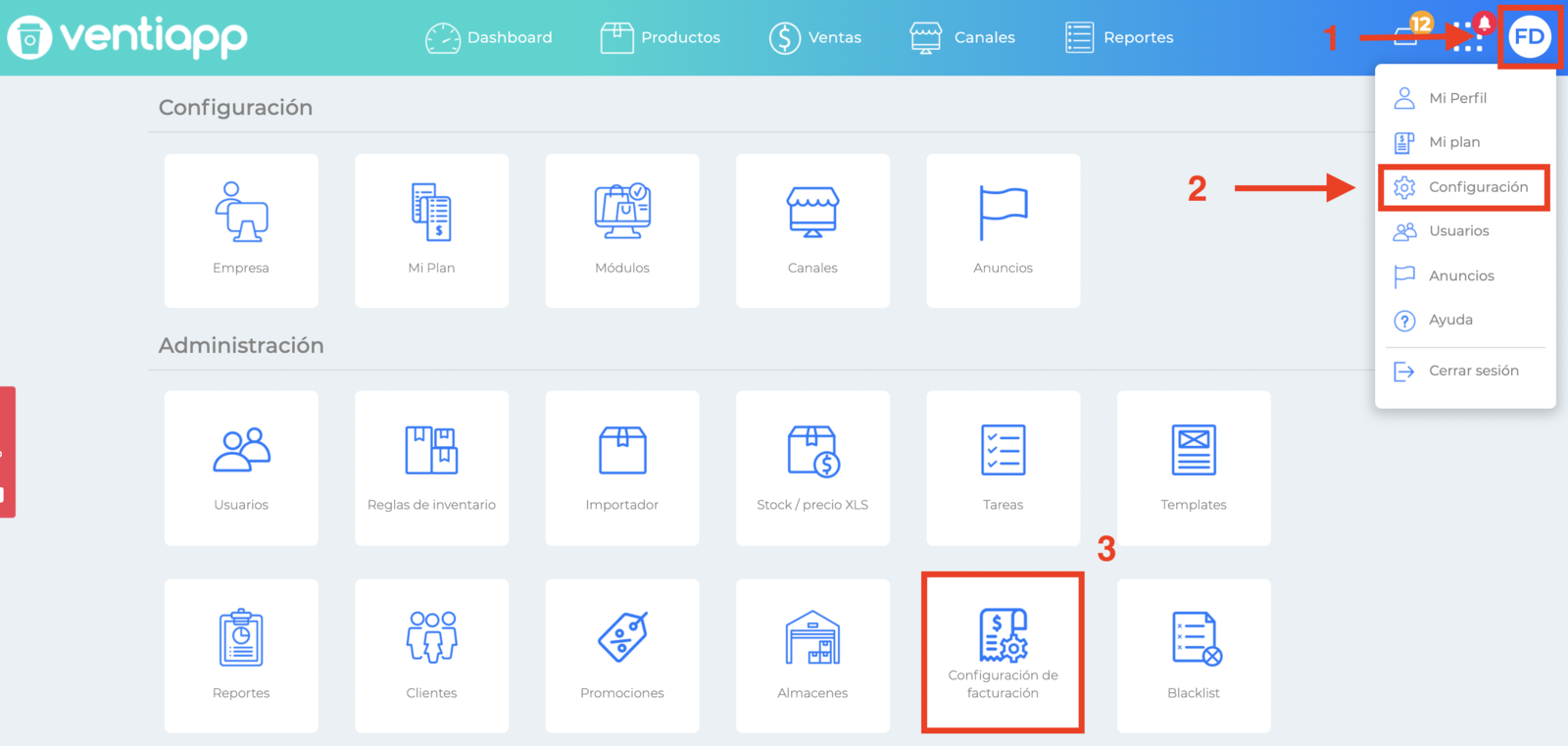1568x746 pixels.
Task: Open the Blacklist tile
Action: point(1194,655)
